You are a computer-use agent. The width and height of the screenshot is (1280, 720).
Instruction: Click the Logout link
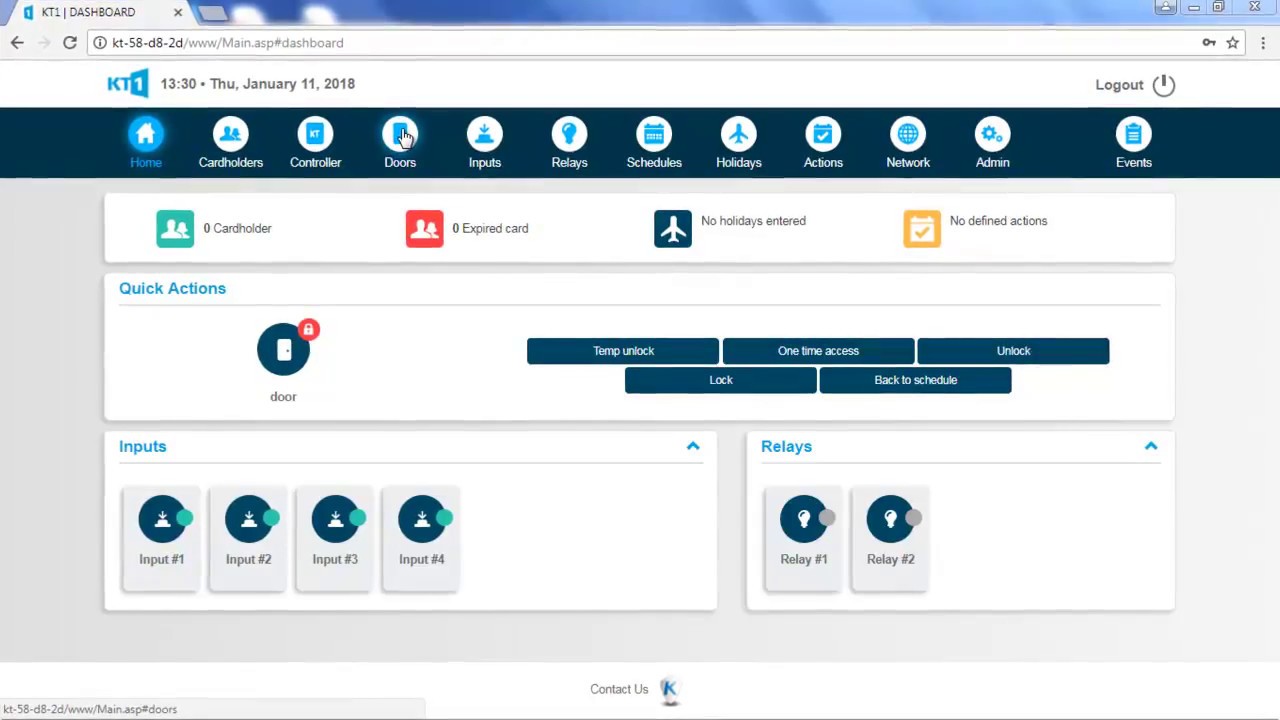click(x=1119, y=85)
